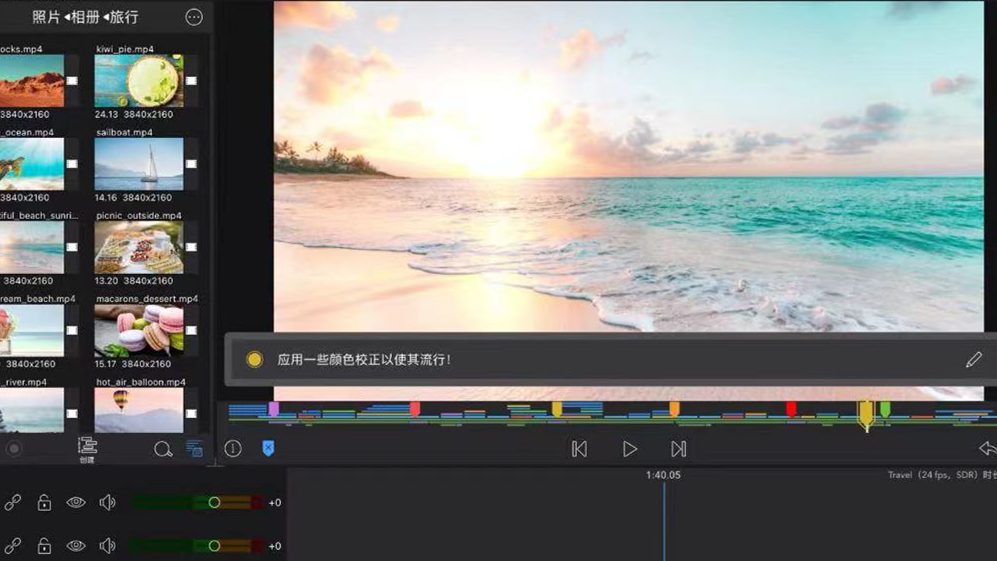997x561 pixels.
Task: Edit the marker note with pencil icon
Action: [973, 360]
